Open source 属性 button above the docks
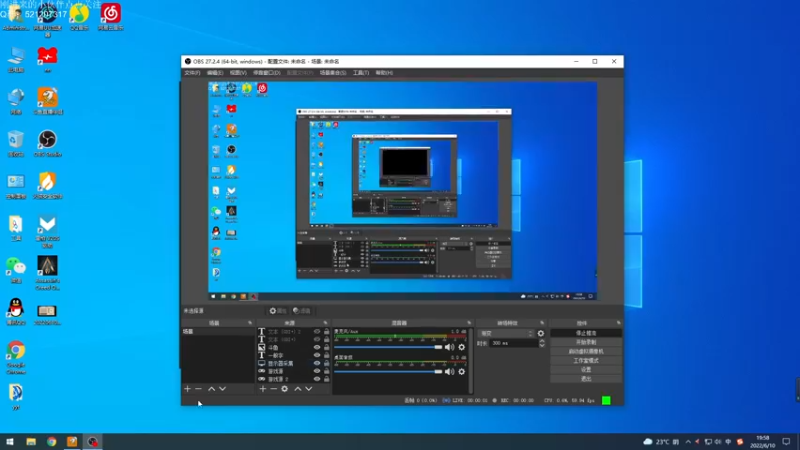This screenshot has height=450, width=800. [278, 311]
